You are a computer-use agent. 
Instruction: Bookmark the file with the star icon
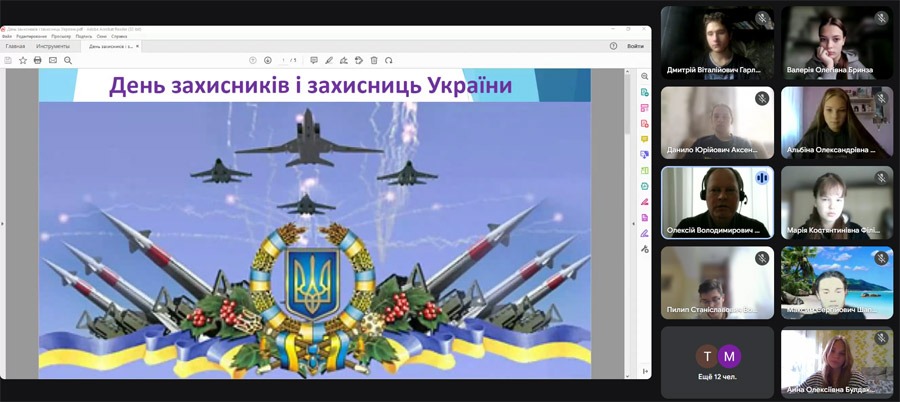click(x=23, y=60)
